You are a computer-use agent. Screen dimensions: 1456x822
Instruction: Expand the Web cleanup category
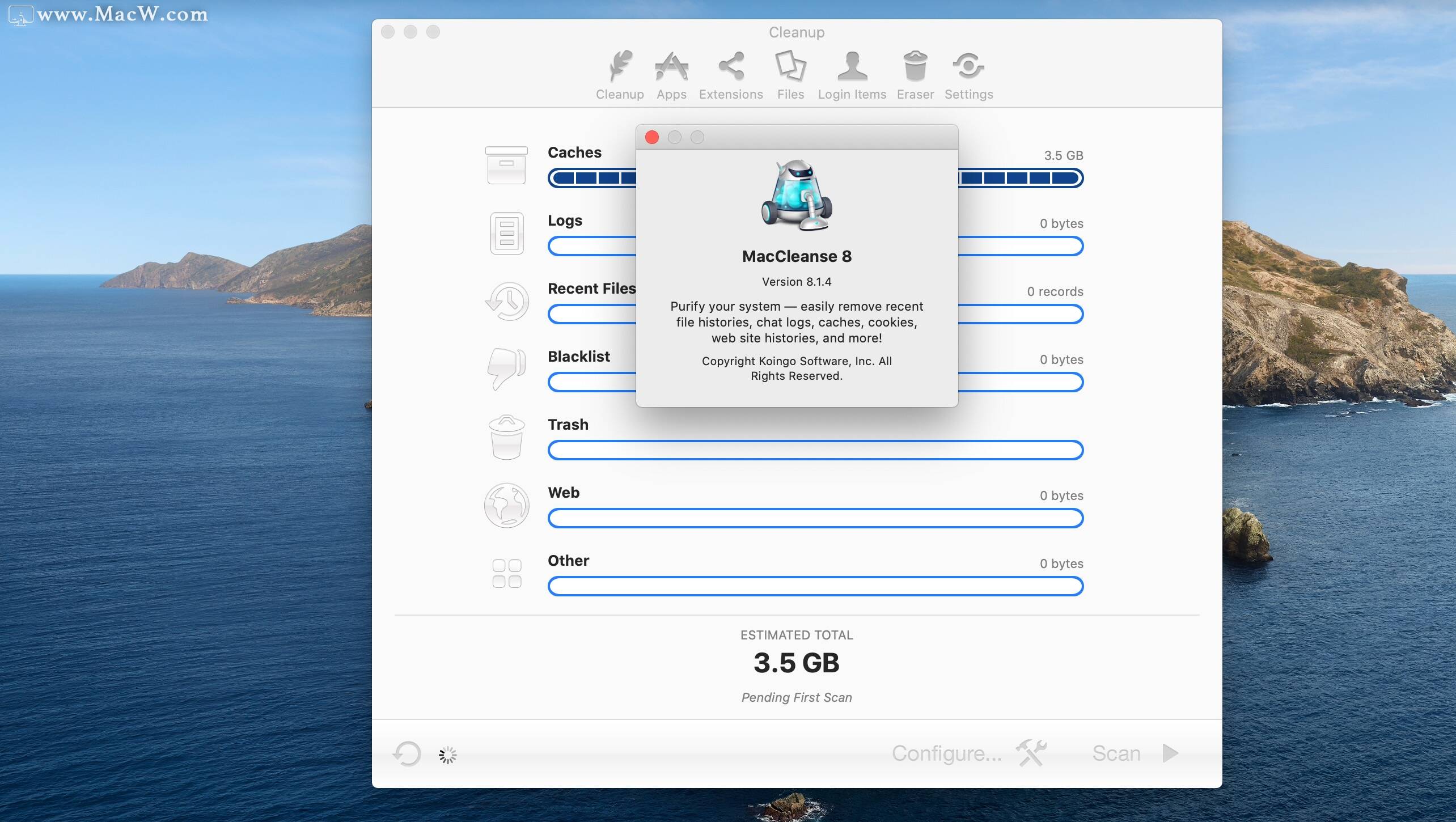pos(563,492)
